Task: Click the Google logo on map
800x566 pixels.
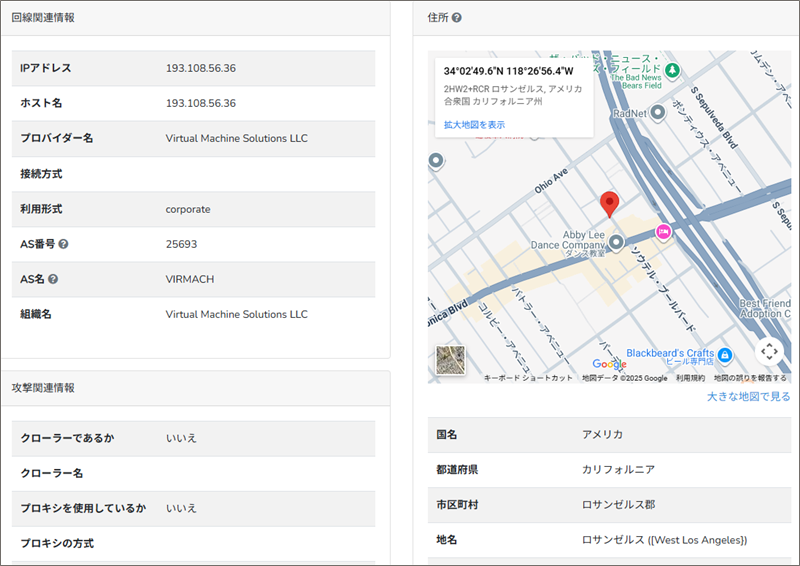Action: [x=609, y=365]
